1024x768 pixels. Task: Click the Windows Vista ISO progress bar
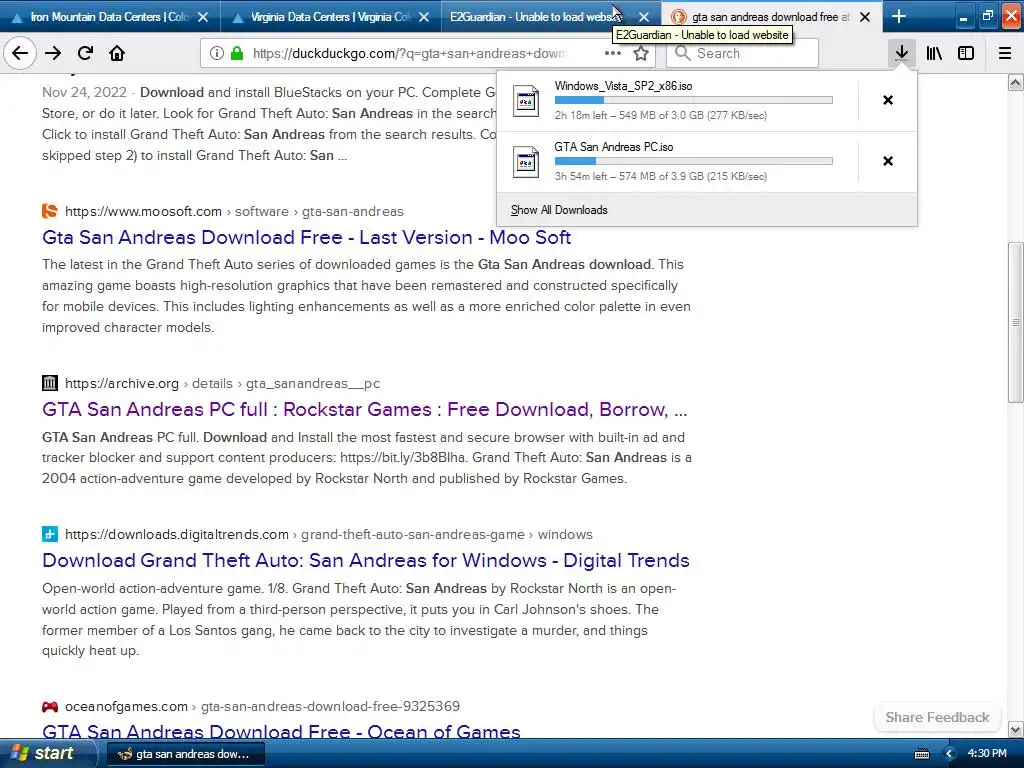(x=694, y=100)
